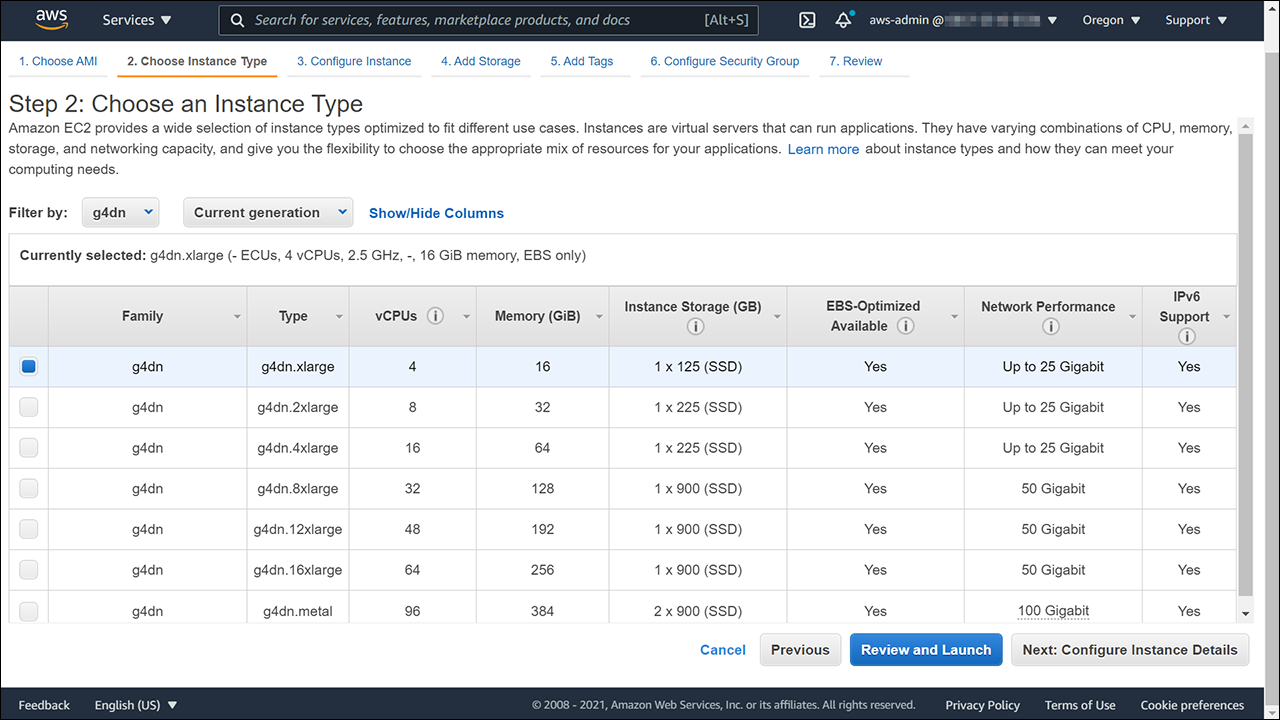Show info for the vCPUs column
The image size is (1280, 720).
tap(435, 316)
